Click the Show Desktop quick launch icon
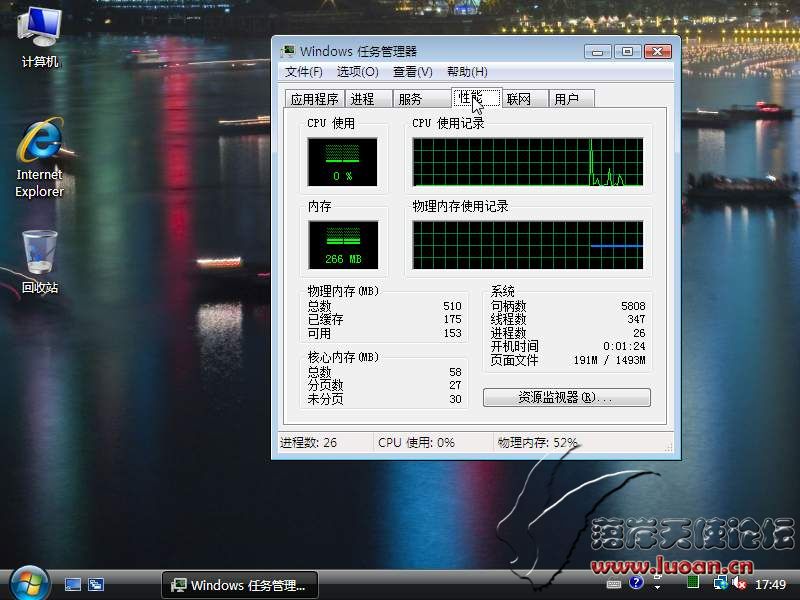 (72, 584)
